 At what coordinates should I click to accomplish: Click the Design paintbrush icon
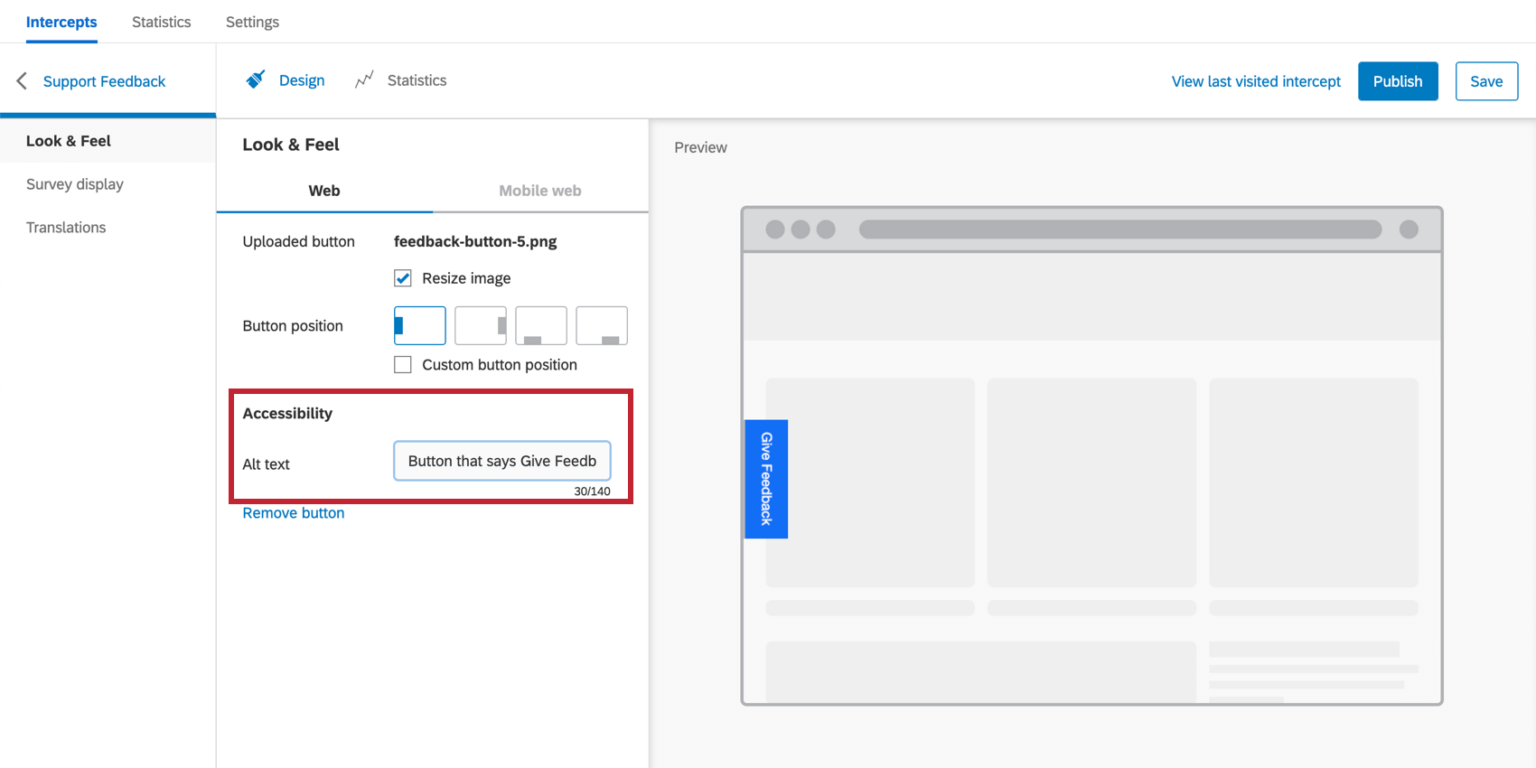click(x=256, y=80)
